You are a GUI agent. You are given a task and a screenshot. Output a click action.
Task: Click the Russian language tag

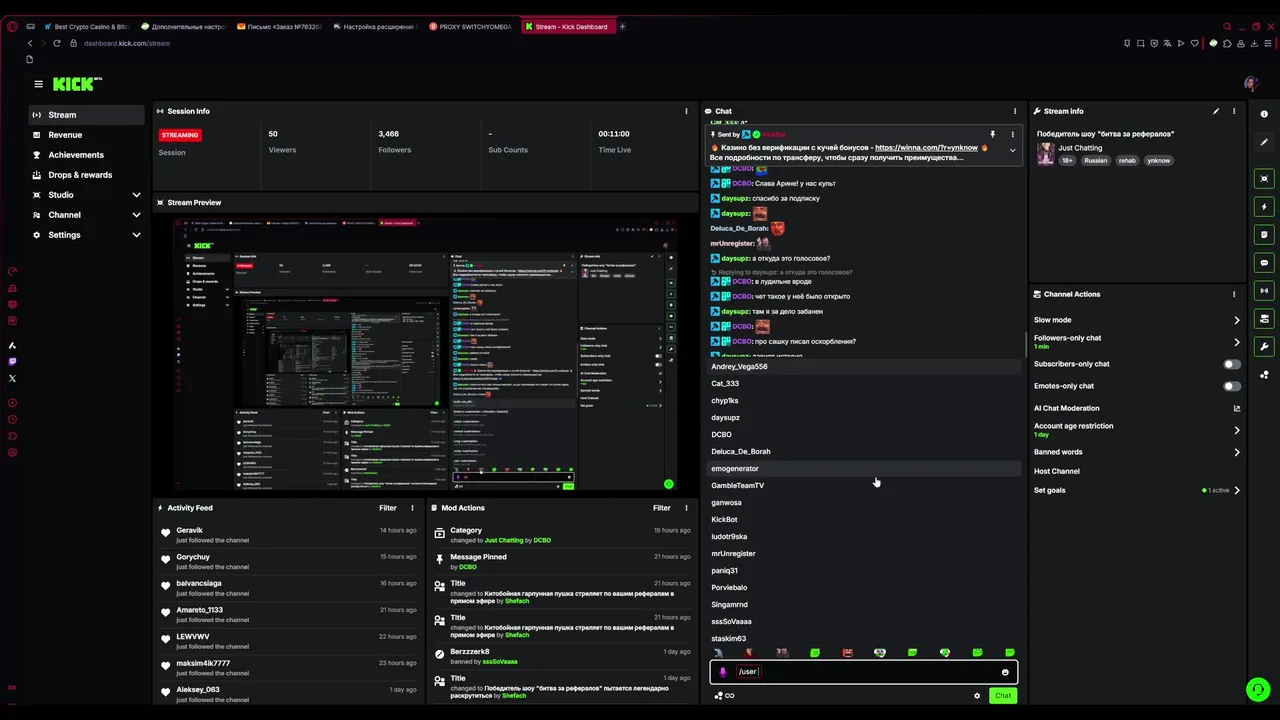[x=1096, y=160]
